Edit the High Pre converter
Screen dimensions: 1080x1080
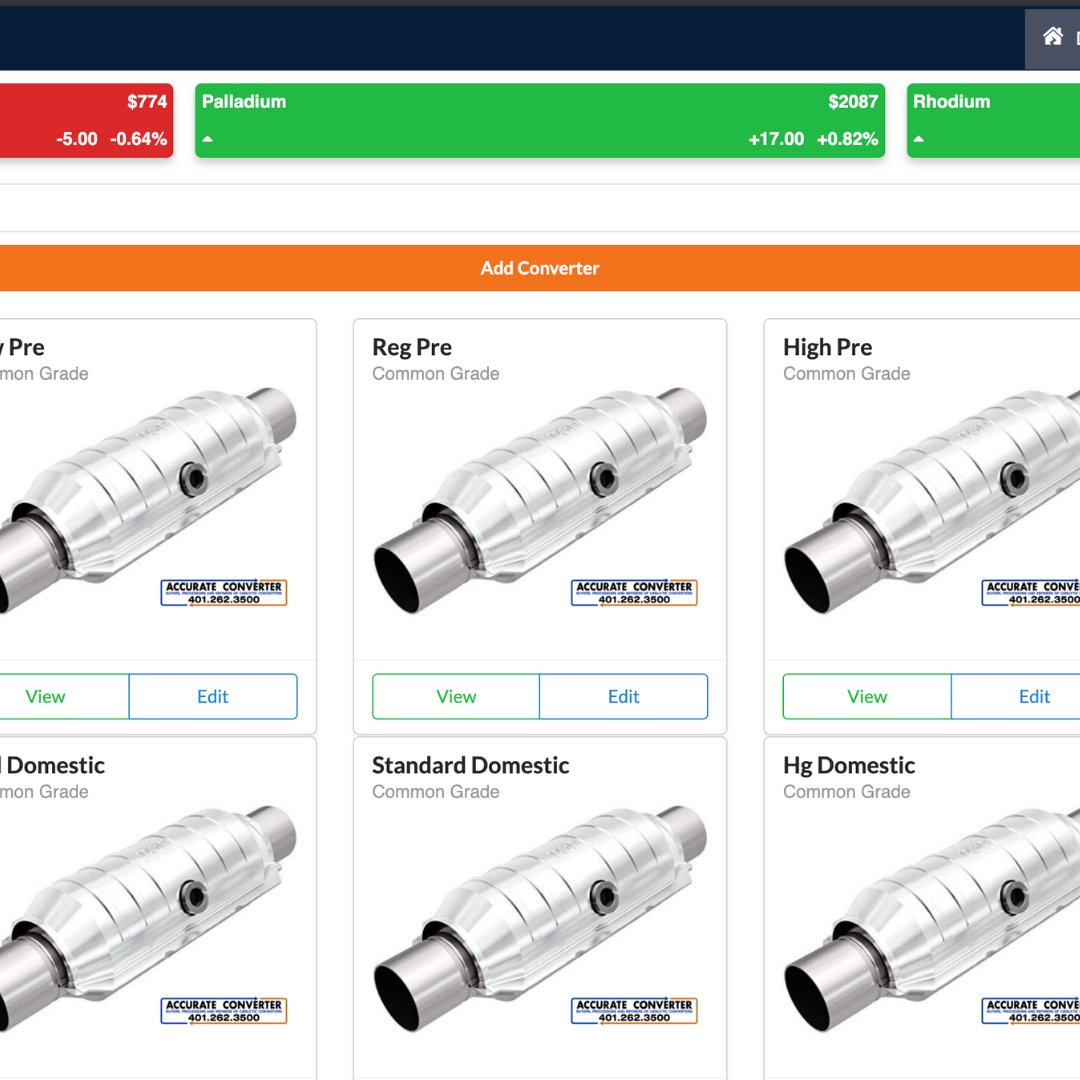pos(1034,696)
